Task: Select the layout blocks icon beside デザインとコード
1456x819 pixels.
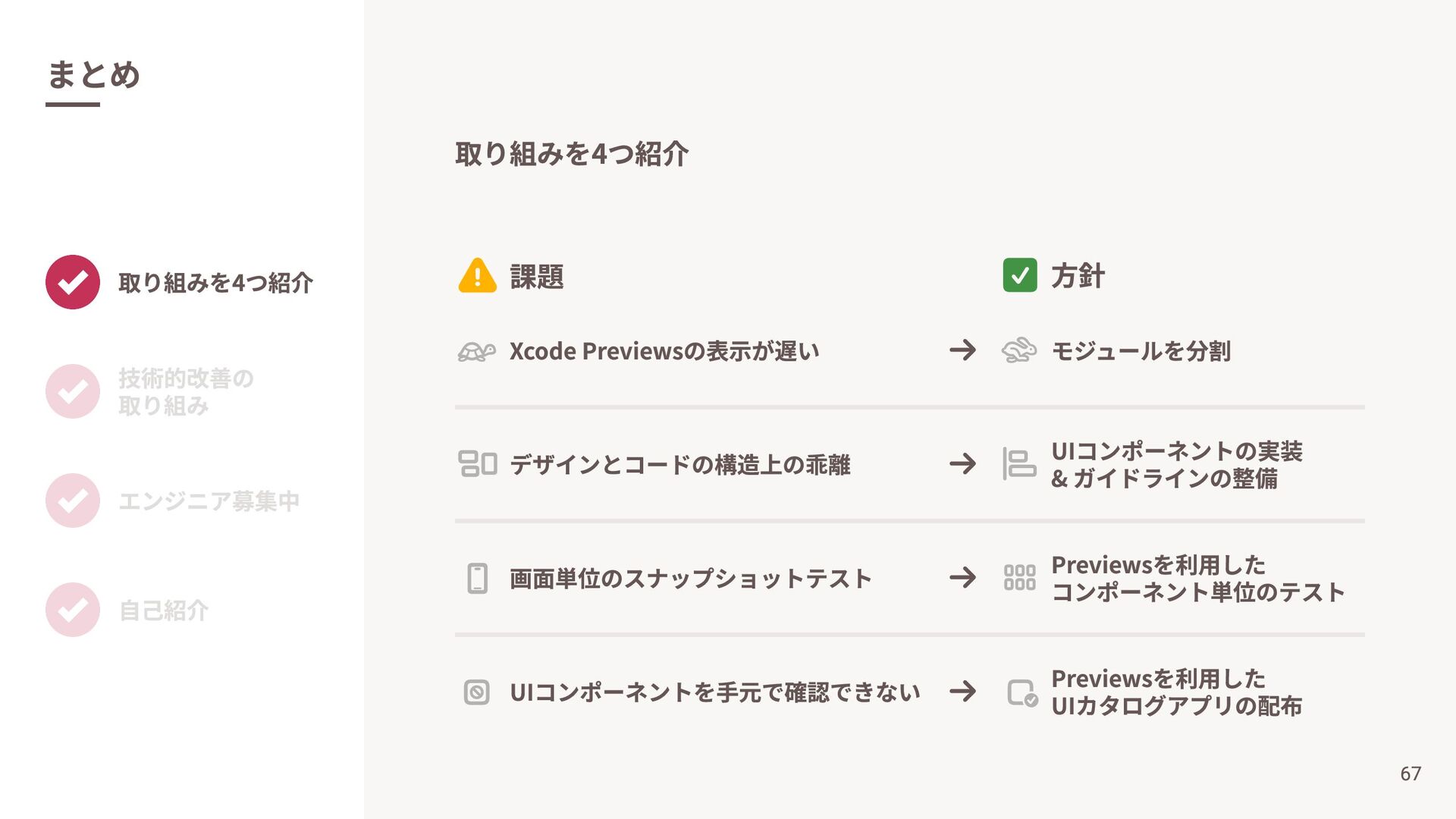Action: click(477, 463)
